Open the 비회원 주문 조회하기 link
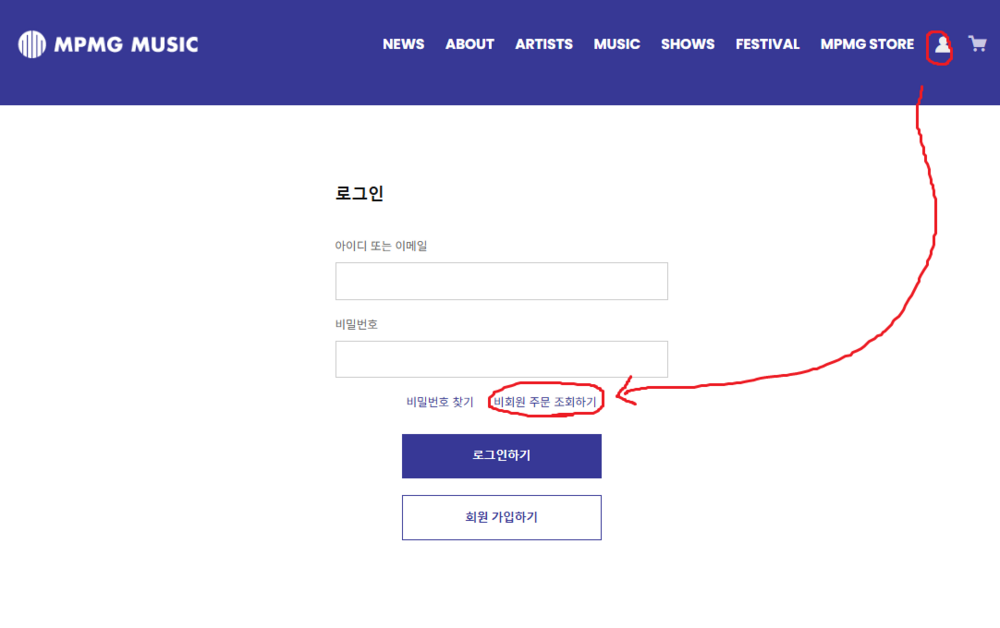Screen dimensions: 1000x628 point(545,402)
